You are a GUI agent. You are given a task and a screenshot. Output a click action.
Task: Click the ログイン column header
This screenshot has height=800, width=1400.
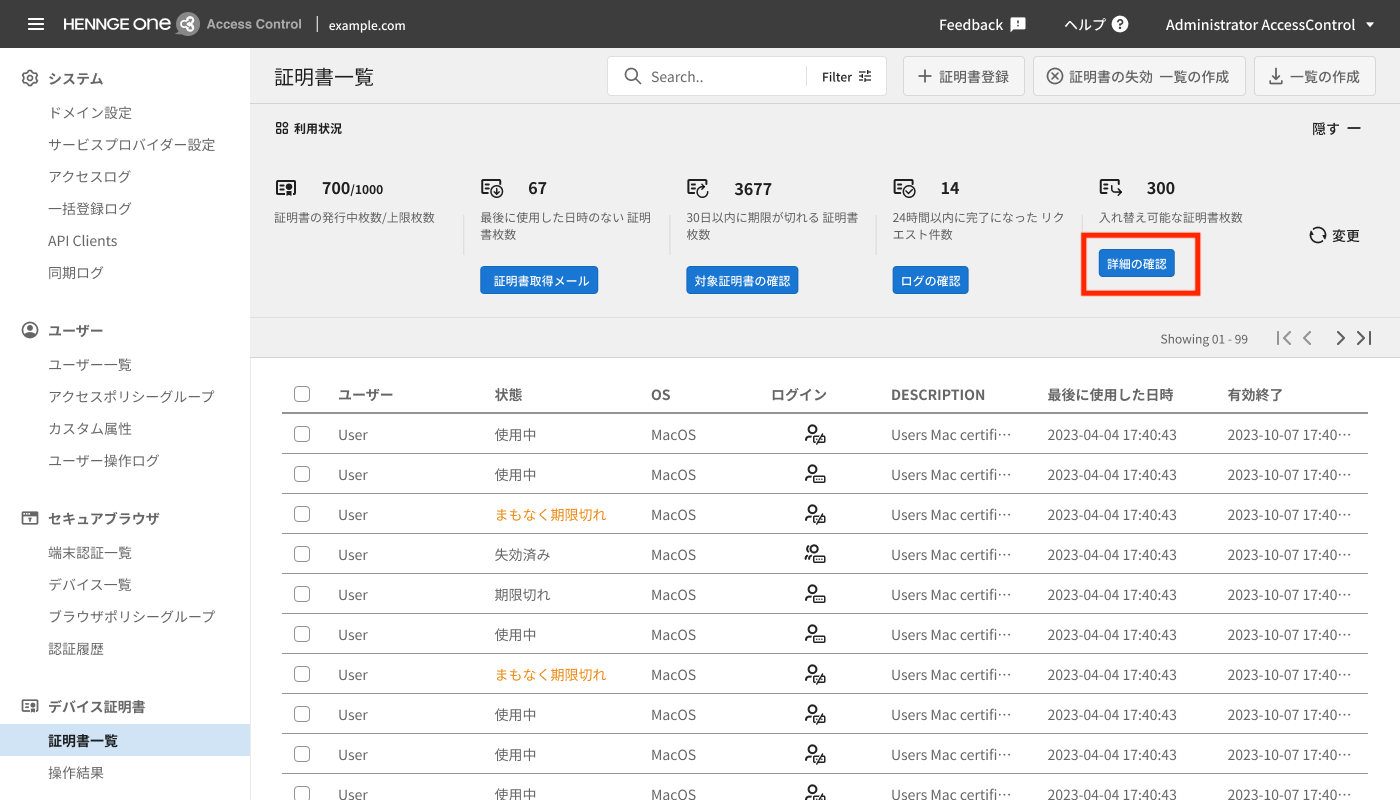click(x=799, y=395)
